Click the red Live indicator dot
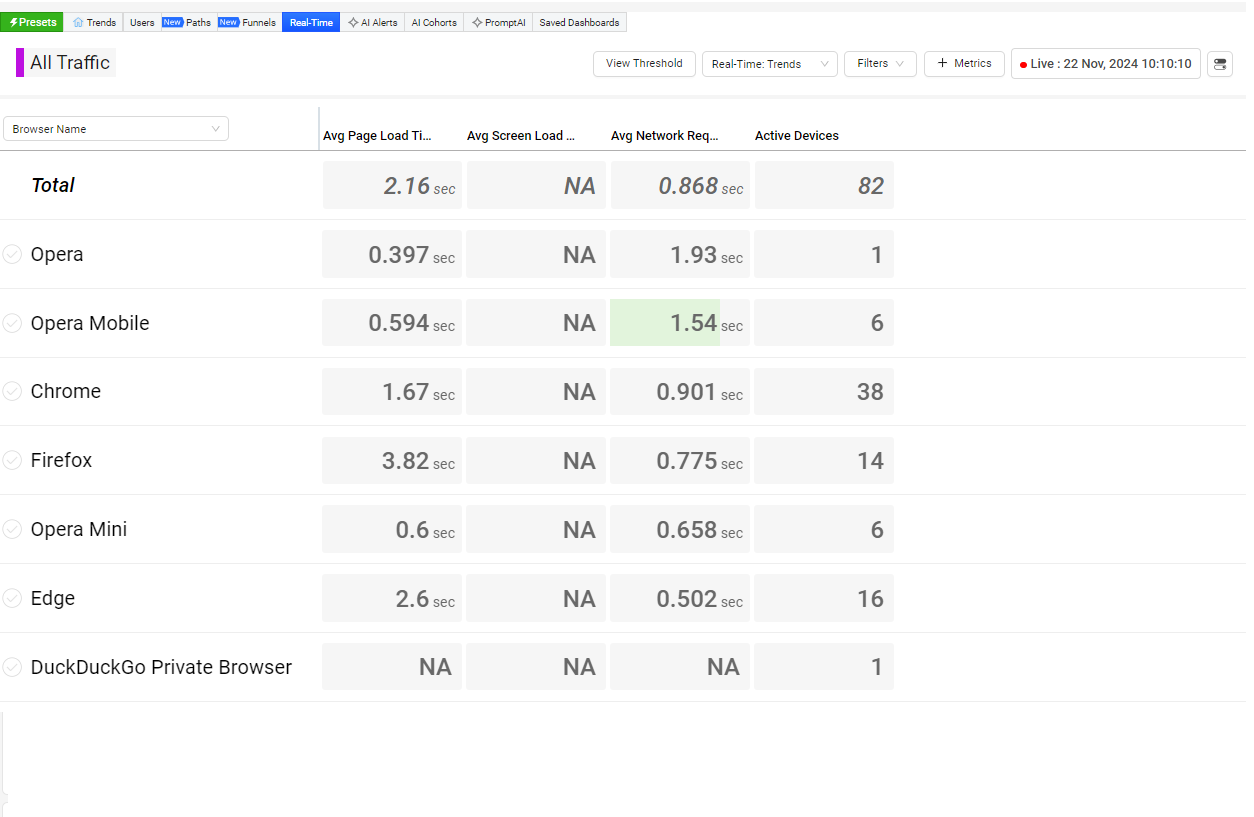This screenshot has height=817, width=1254. [x=1023, y=65]
